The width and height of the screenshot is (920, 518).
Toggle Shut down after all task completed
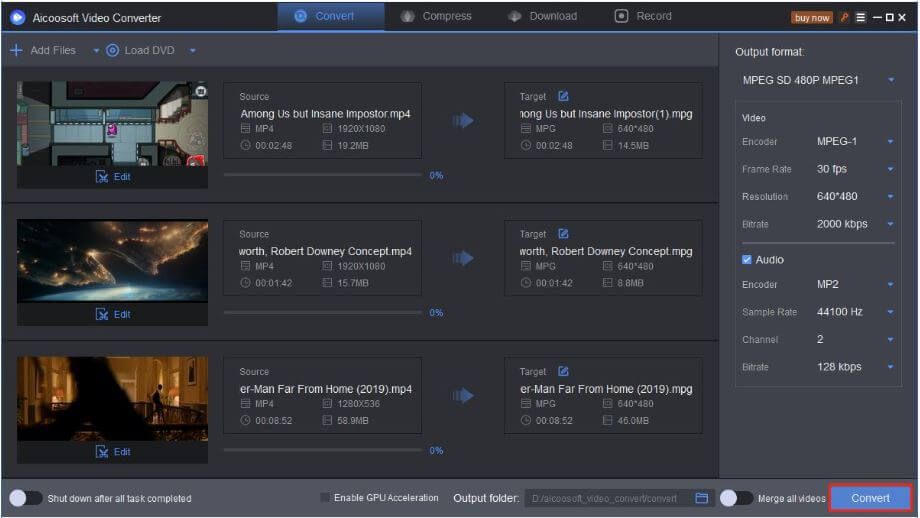25,498
